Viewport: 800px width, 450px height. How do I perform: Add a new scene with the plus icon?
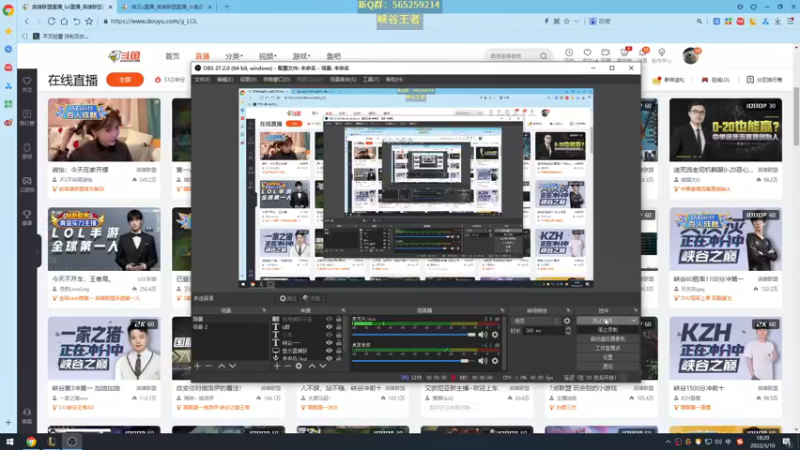pos(197,366)
